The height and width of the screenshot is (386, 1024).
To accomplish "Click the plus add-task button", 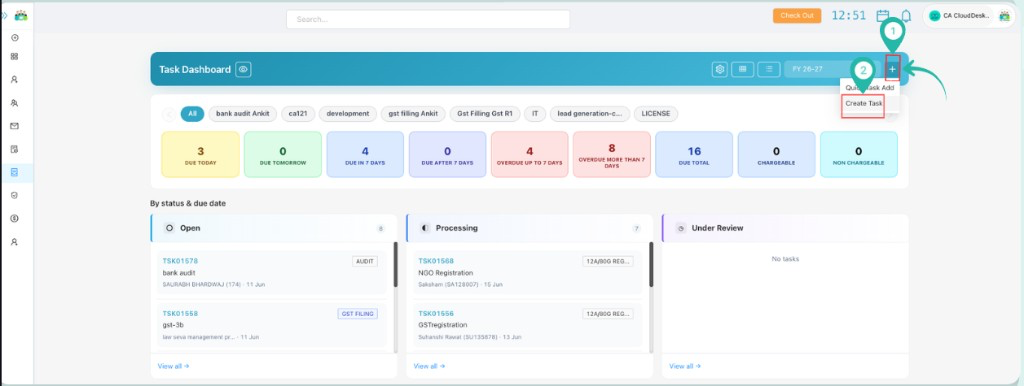I will 892,69.
